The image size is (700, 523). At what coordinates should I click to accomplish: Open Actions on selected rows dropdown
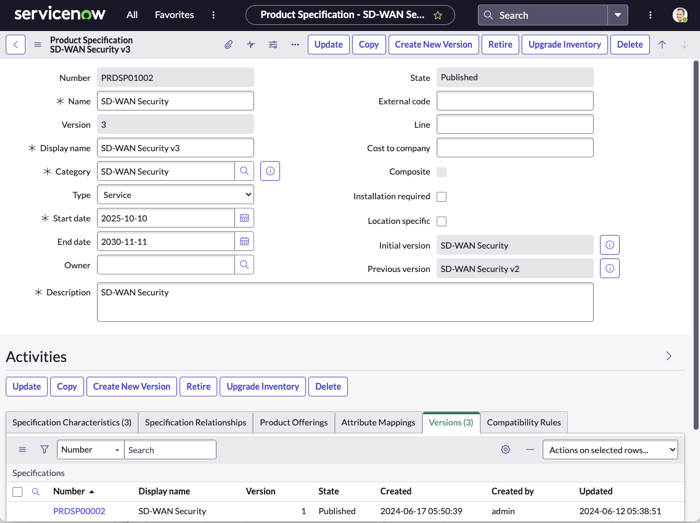610,450
